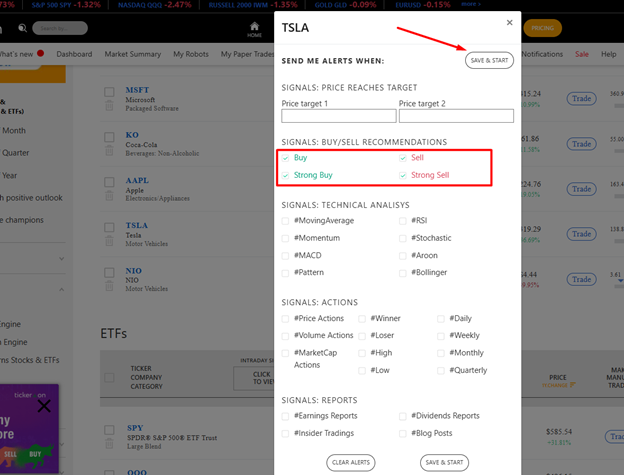The height and width of the screenshot is (475, 624).
Task: Click bottom SAVE & START button
Action: (444, 463)
